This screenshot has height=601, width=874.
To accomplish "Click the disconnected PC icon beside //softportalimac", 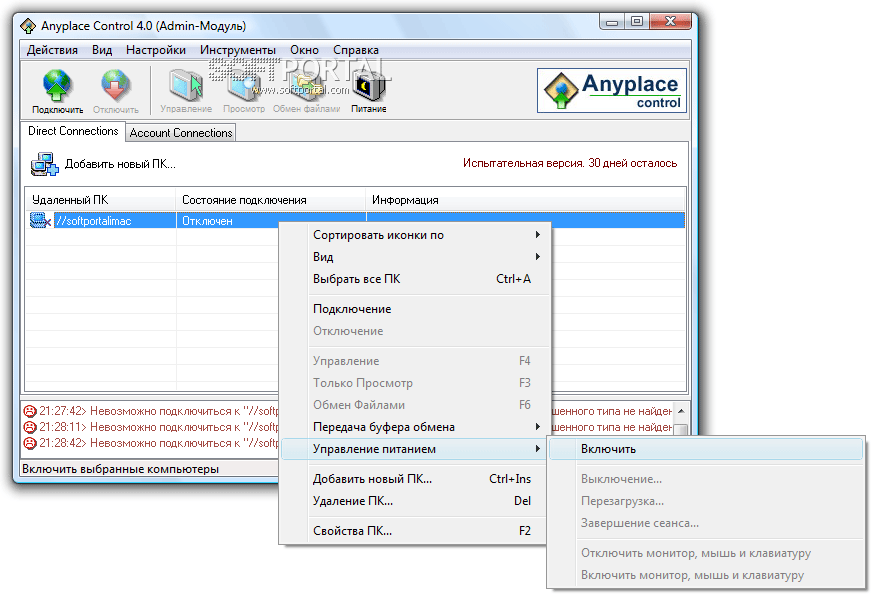I will tap(40, 221).
